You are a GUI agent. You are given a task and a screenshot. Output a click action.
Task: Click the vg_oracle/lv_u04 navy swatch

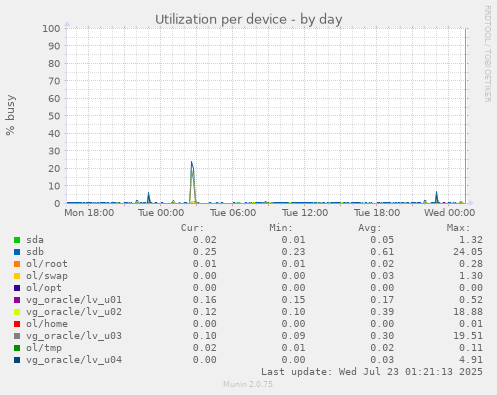(x=17, y=360)
